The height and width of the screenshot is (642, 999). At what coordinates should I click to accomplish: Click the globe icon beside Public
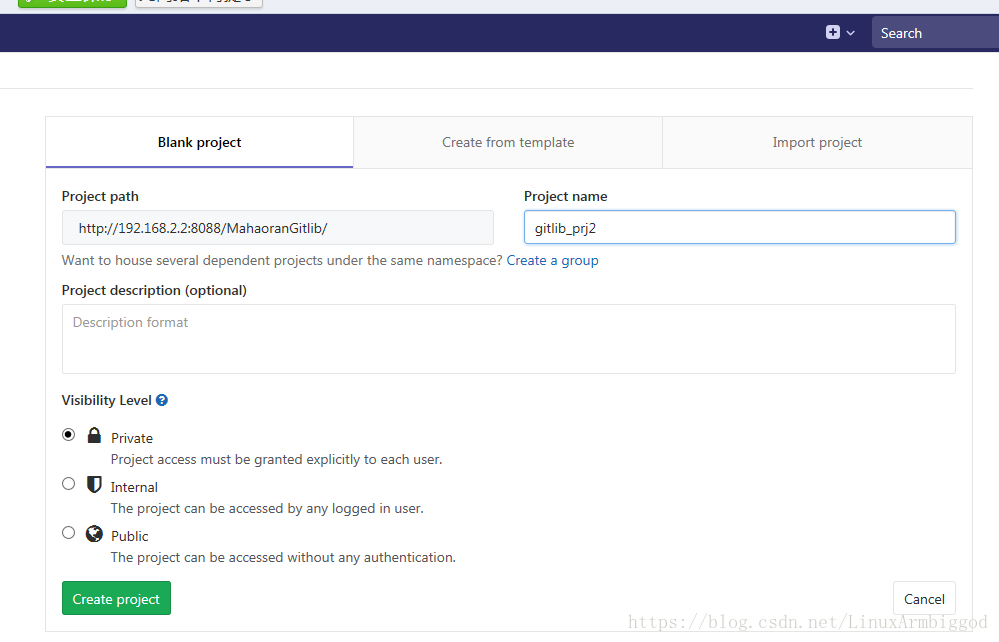(94, 534)
